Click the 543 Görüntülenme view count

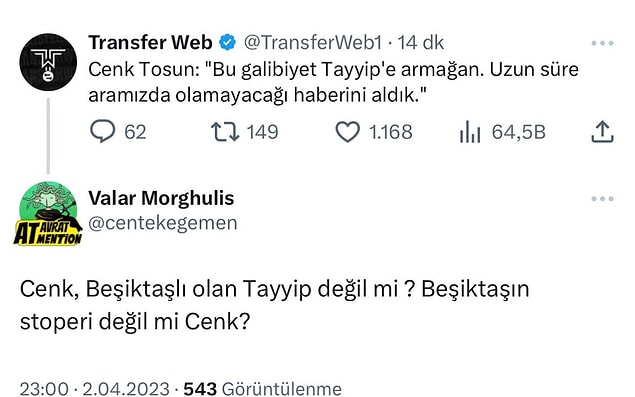[x=262, y=389]
